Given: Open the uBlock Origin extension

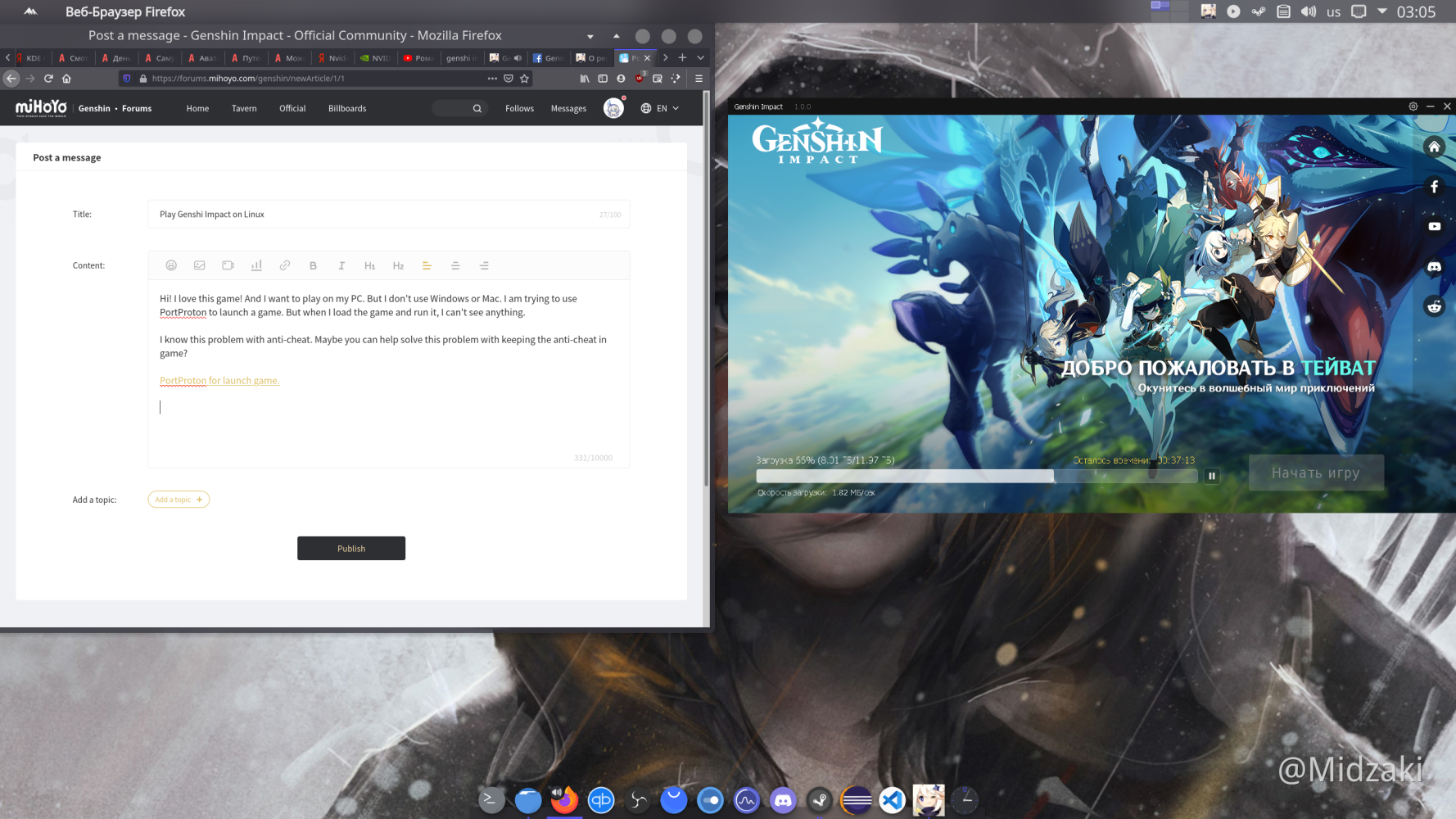Looking at the screenshot, I should 640,78.
